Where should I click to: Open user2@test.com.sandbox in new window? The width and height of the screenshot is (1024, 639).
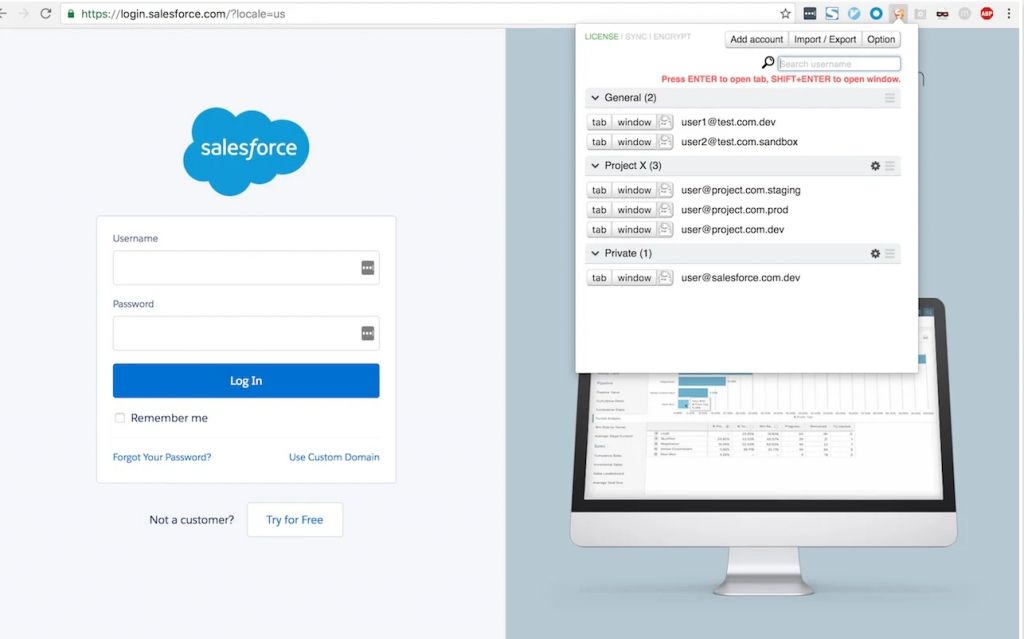(x=634, y=142)
